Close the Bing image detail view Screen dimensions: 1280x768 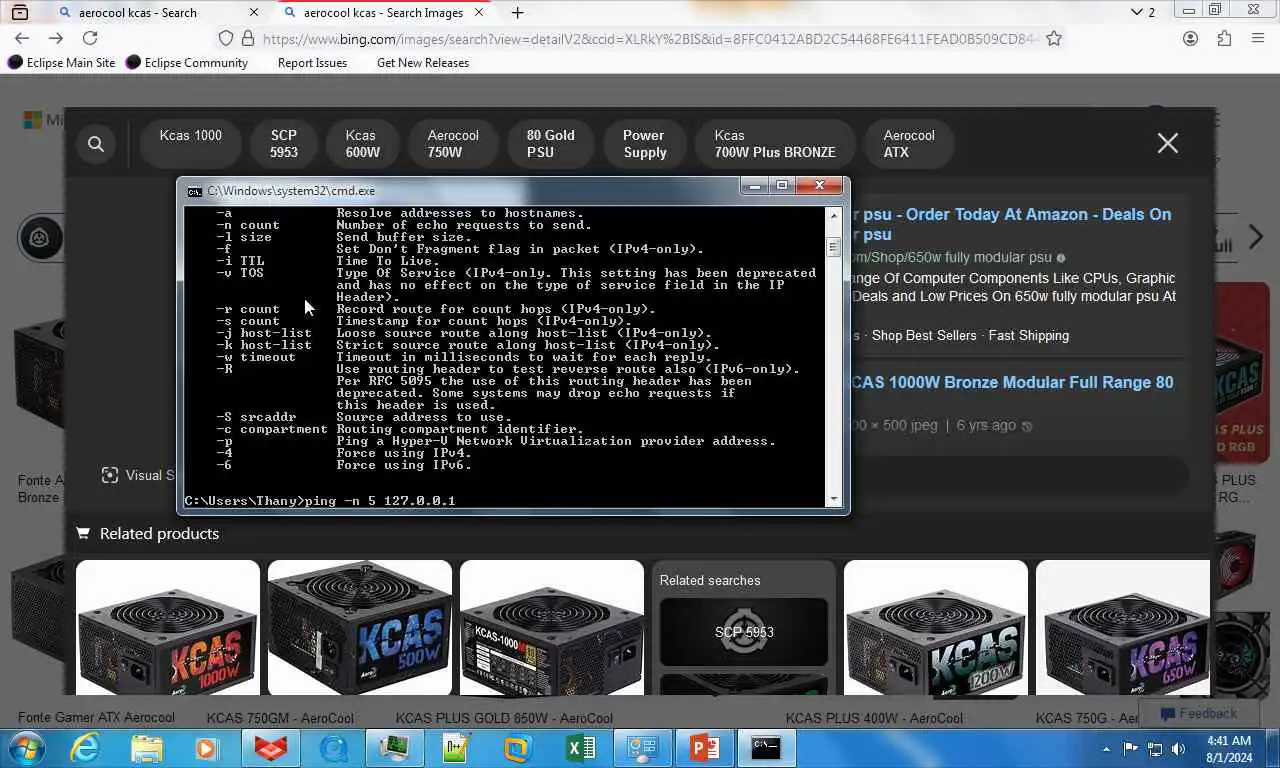(x=1167, y=143)
